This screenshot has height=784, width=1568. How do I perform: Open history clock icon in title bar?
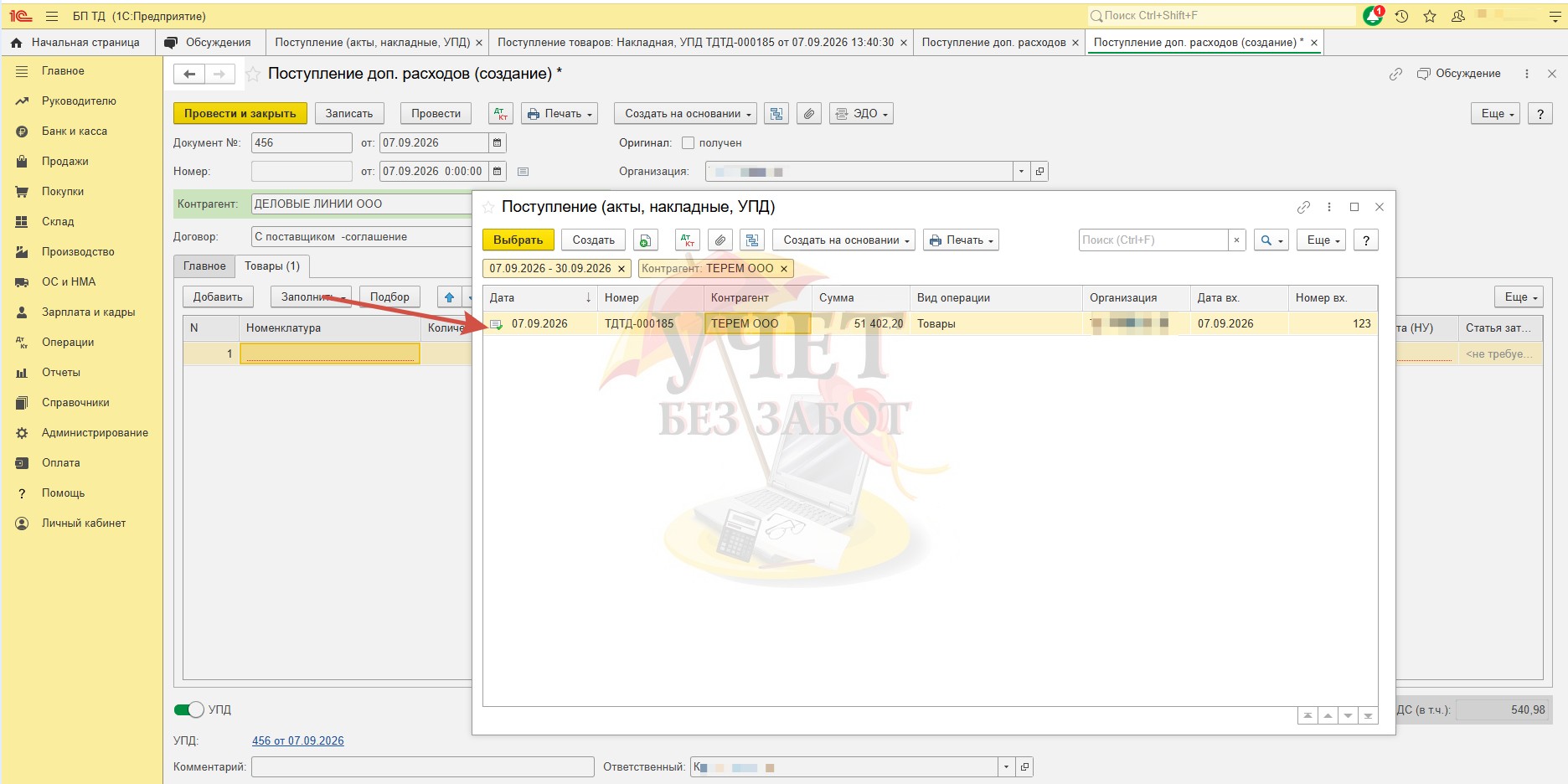tap(1401, 16)
